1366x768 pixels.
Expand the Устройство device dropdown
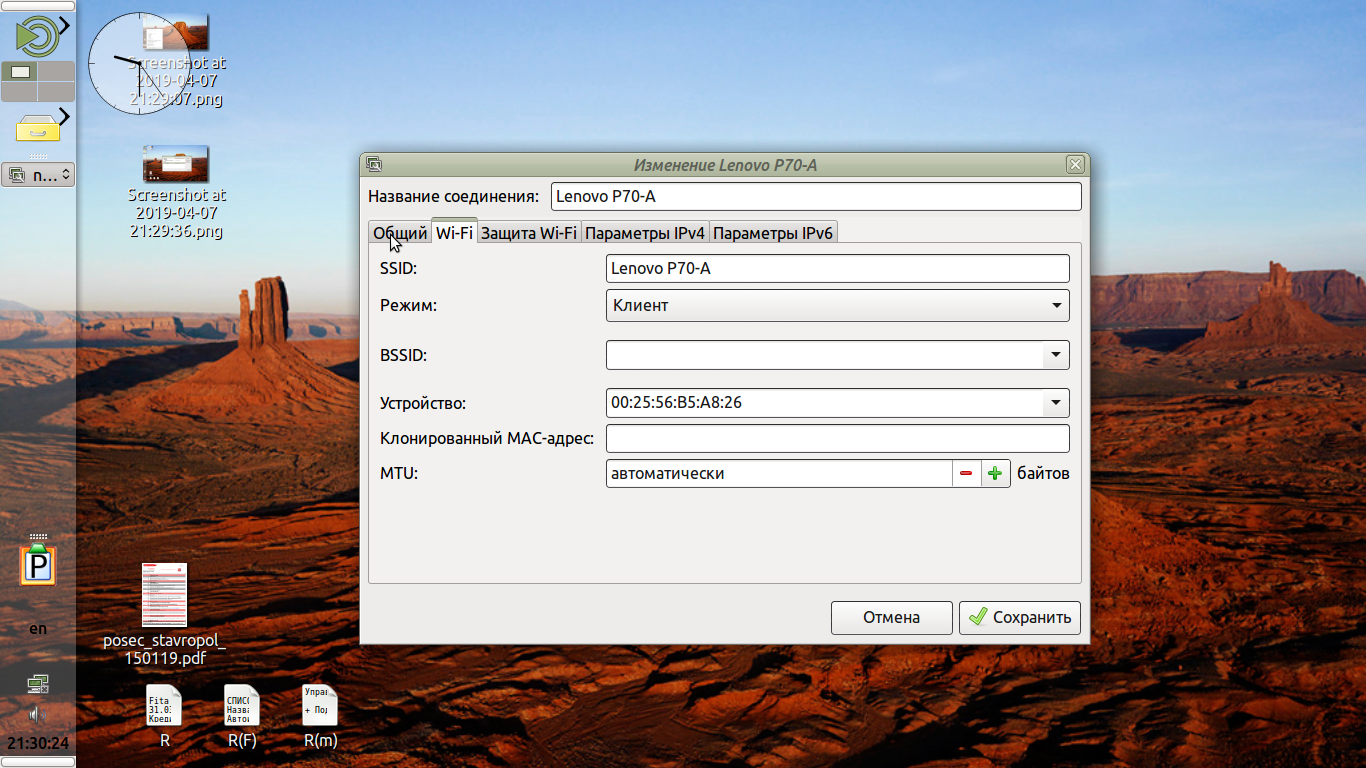point(1056,403)
